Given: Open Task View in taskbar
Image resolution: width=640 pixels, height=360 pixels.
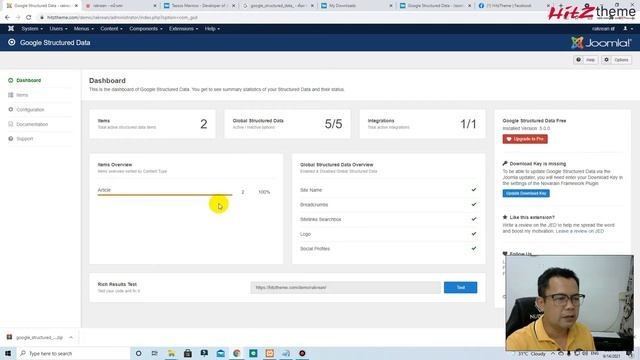Looking at the screenshot, I should click(155, 353).
